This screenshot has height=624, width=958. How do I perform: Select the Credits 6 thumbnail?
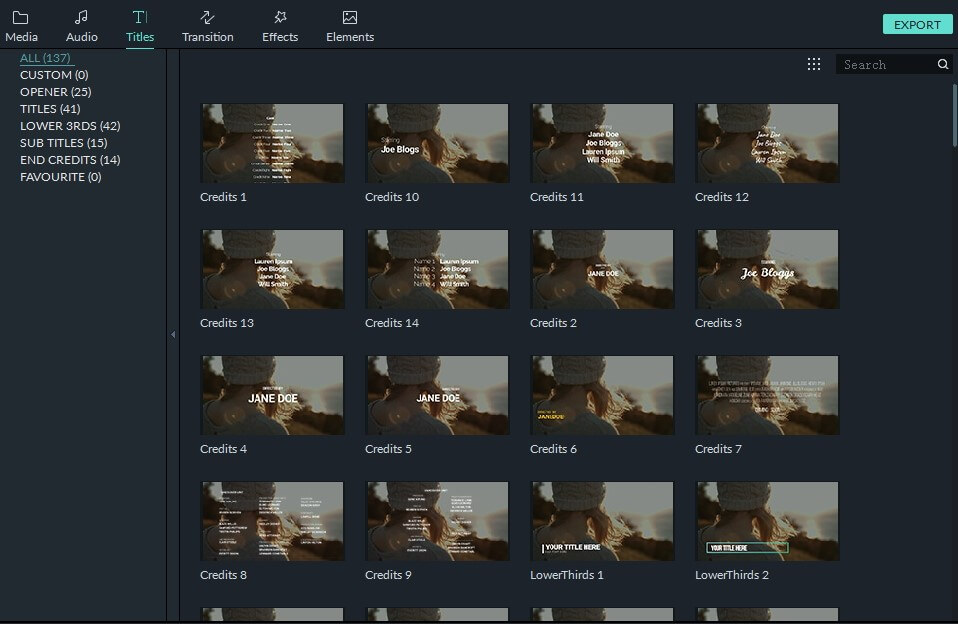(x=602, y=395)
